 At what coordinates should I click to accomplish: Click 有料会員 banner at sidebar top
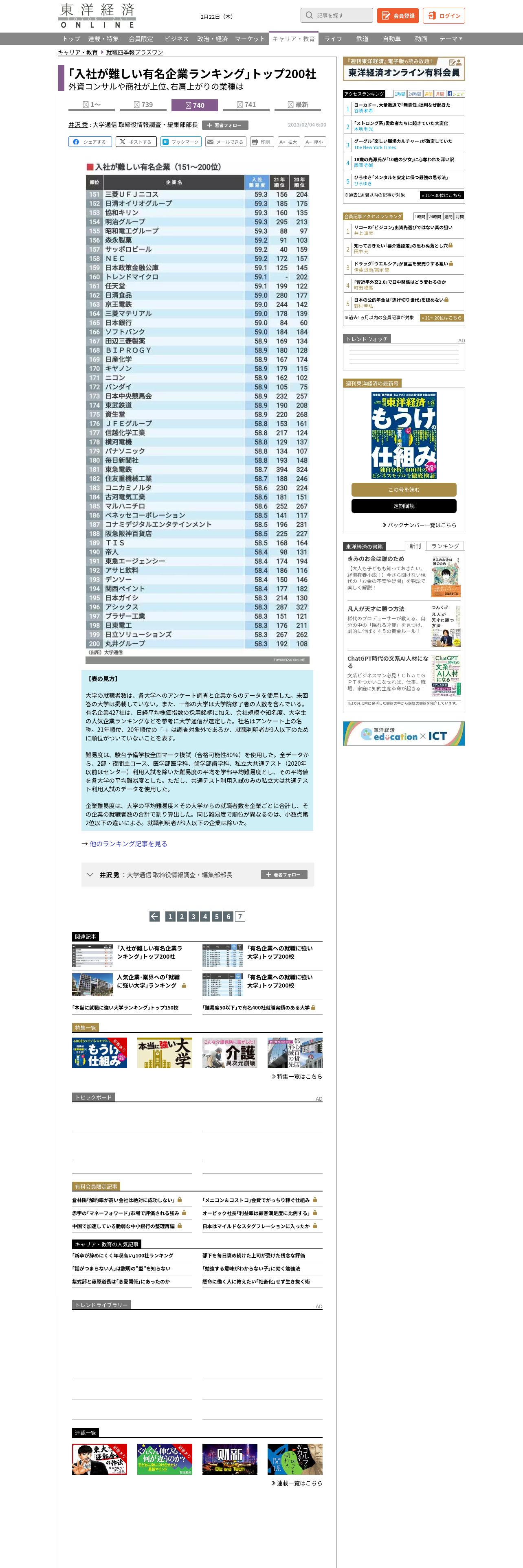tap(404, 69)
